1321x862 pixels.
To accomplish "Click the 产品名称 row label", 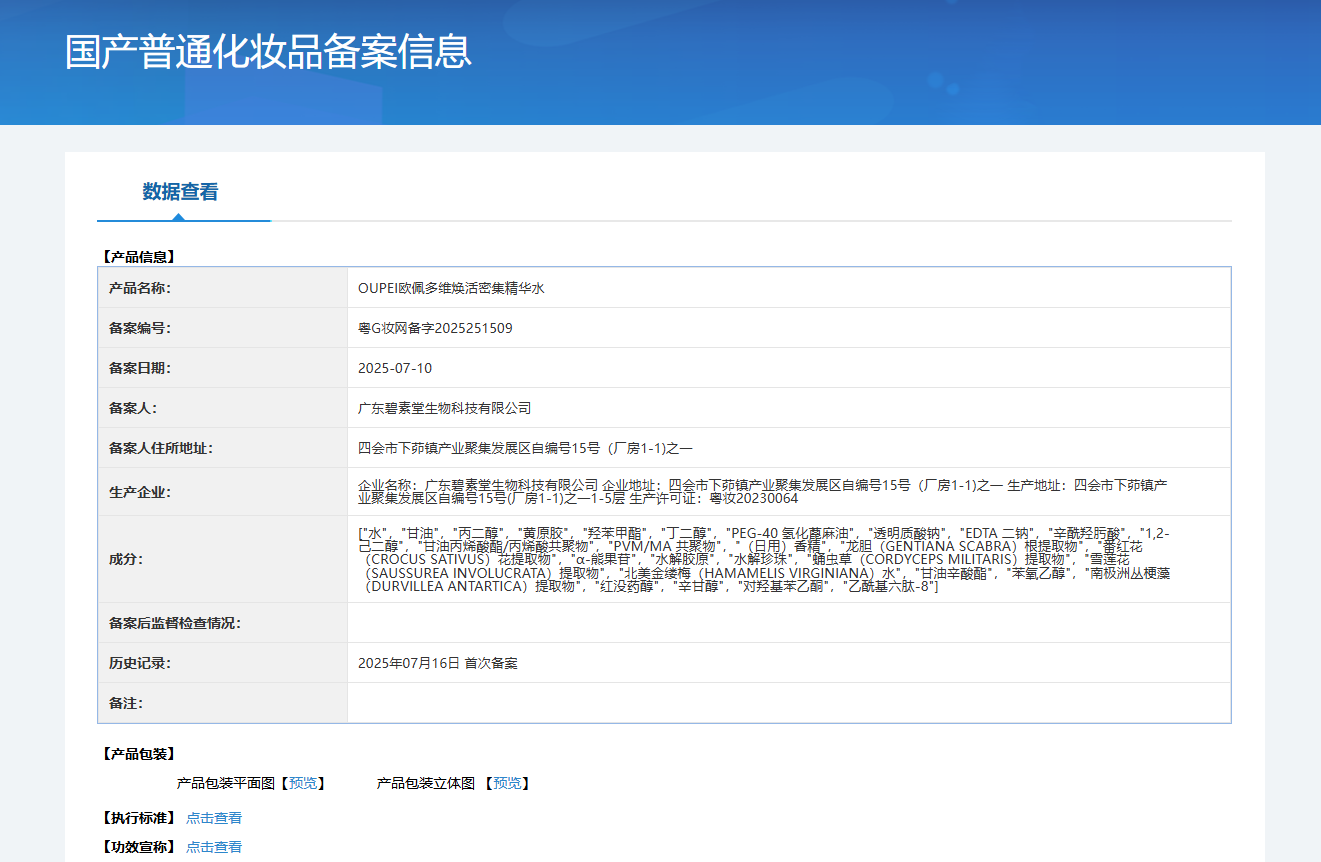I will point(140,288).
